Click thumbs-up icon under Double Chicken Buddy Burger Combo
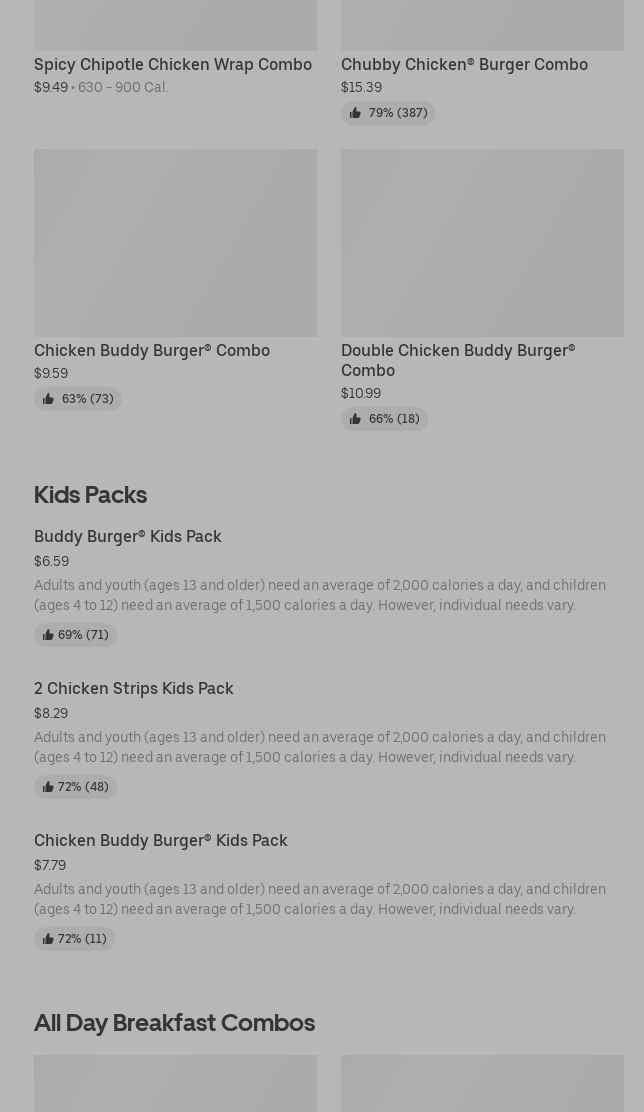The height and width of the screenshot is (1112, 644). coord(355,419)
